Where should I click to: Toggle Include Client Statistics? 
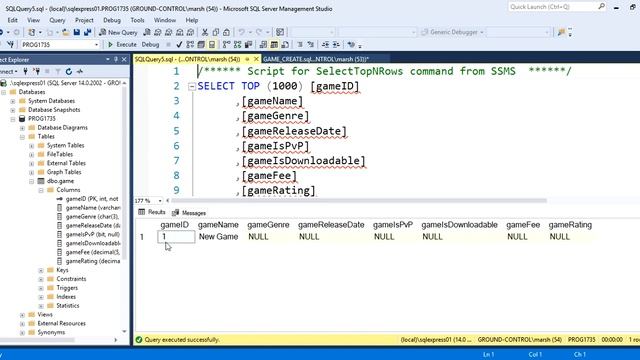tap(248, 44)
